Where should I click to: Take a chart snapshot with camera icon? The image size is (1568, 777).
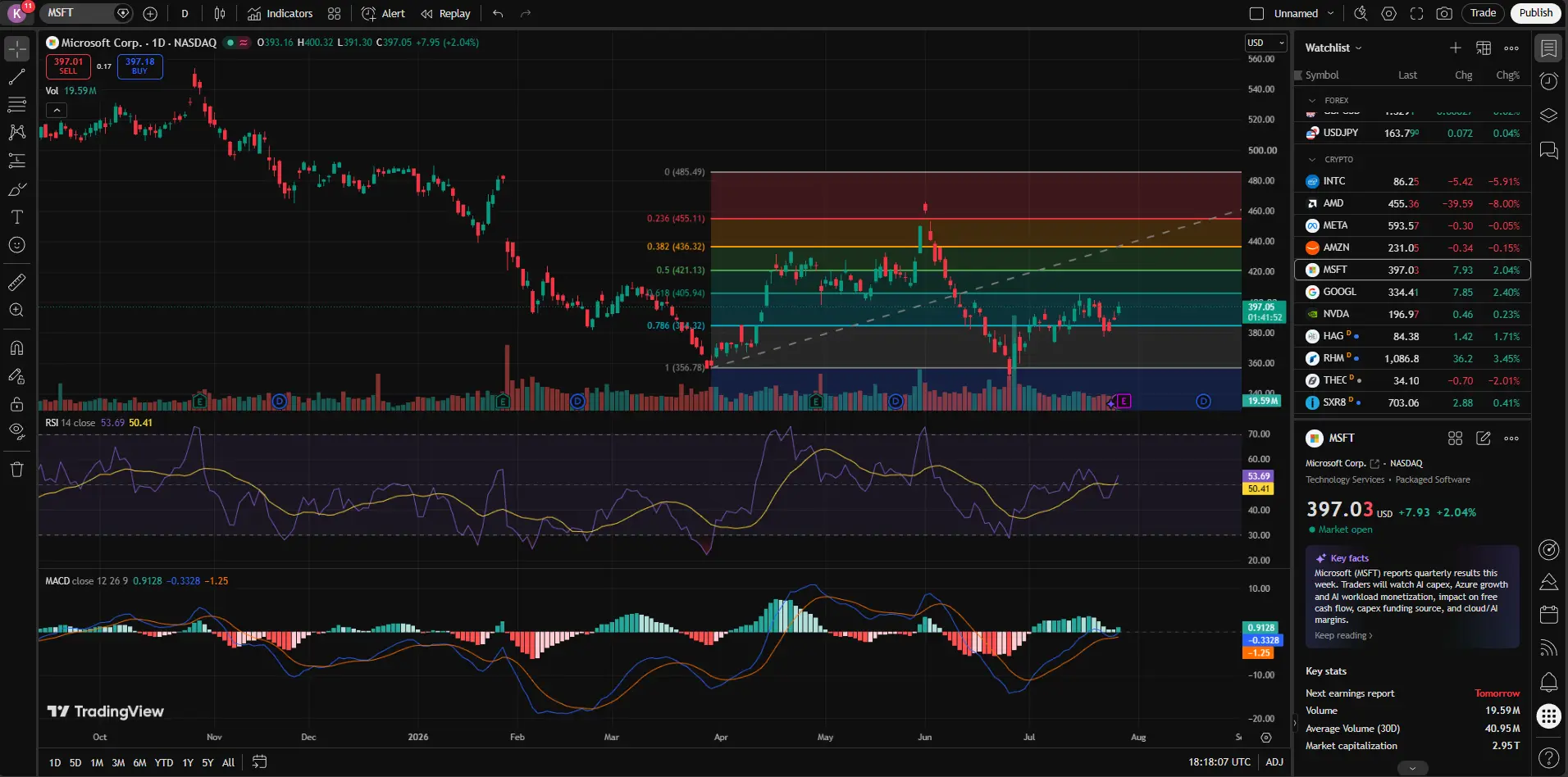[x=1444, y=13]
